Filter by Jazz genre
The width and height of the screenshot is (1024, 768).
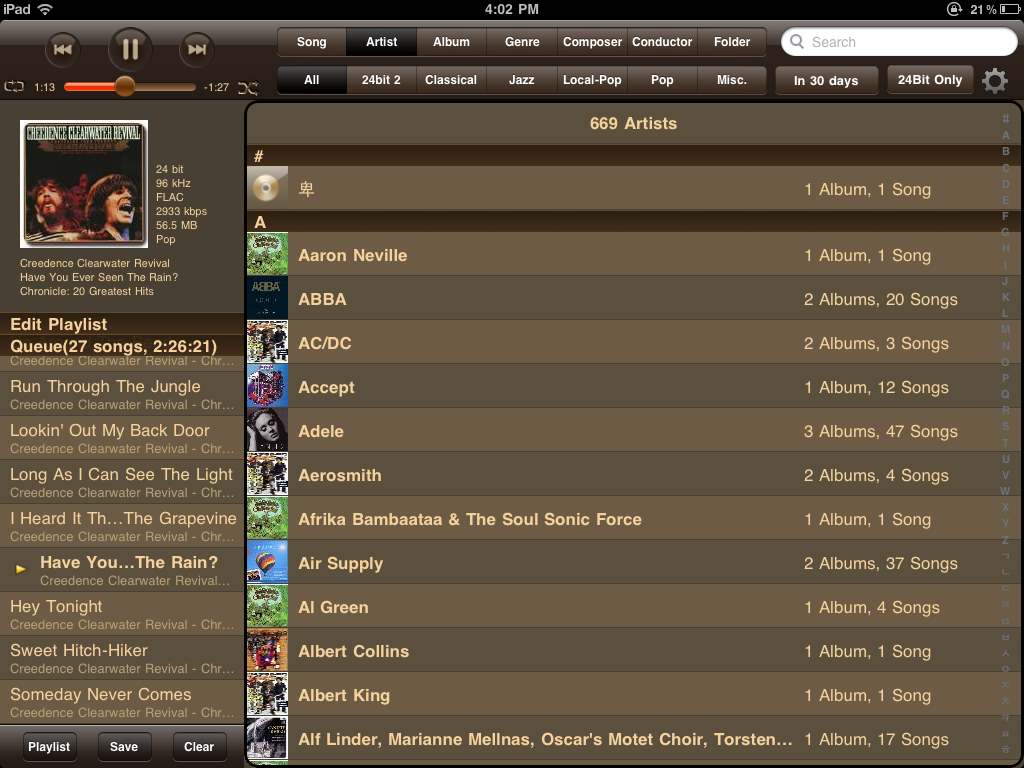pyautogui.click(x=522, y=80)
